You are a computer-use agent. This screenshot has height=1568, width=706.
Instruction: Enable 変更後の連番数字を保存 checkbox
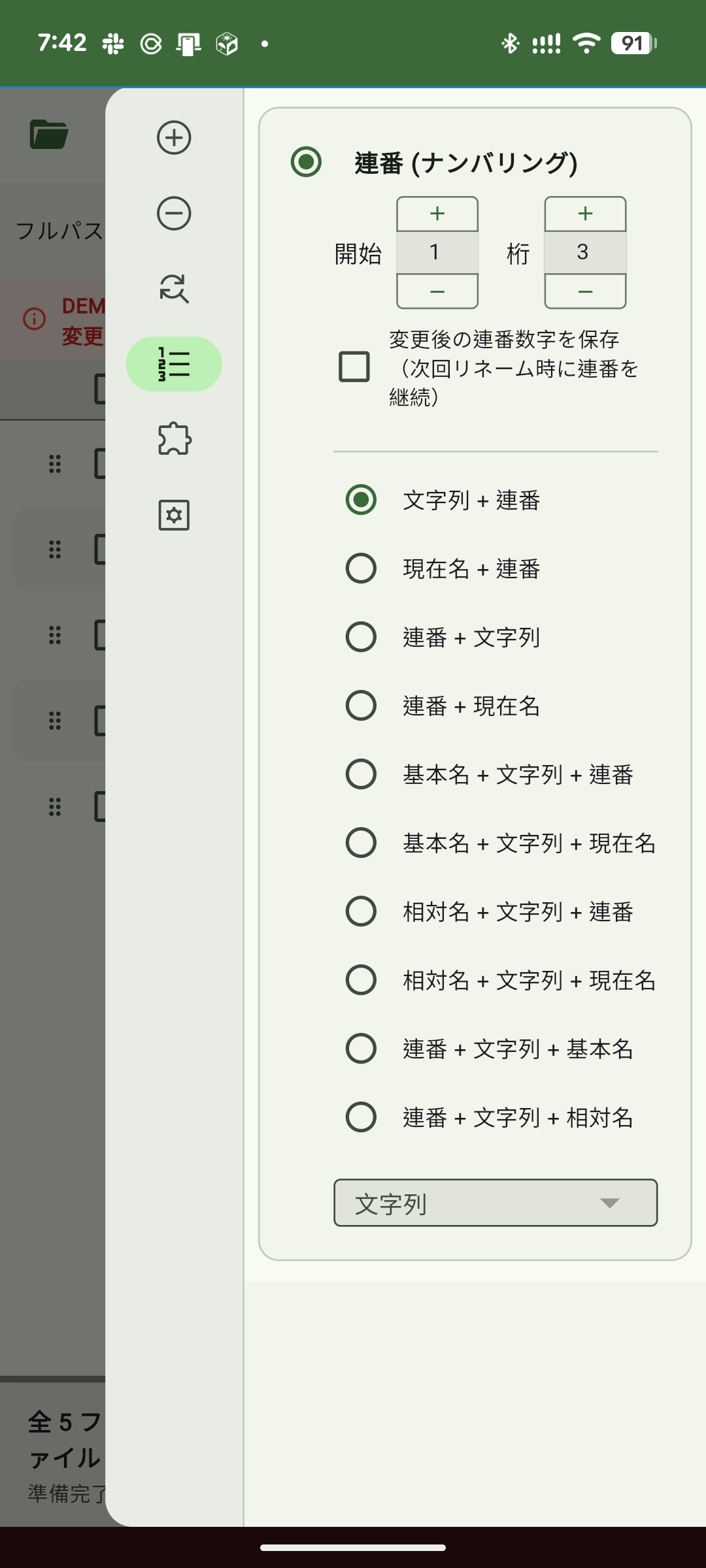tap(354, 367)
